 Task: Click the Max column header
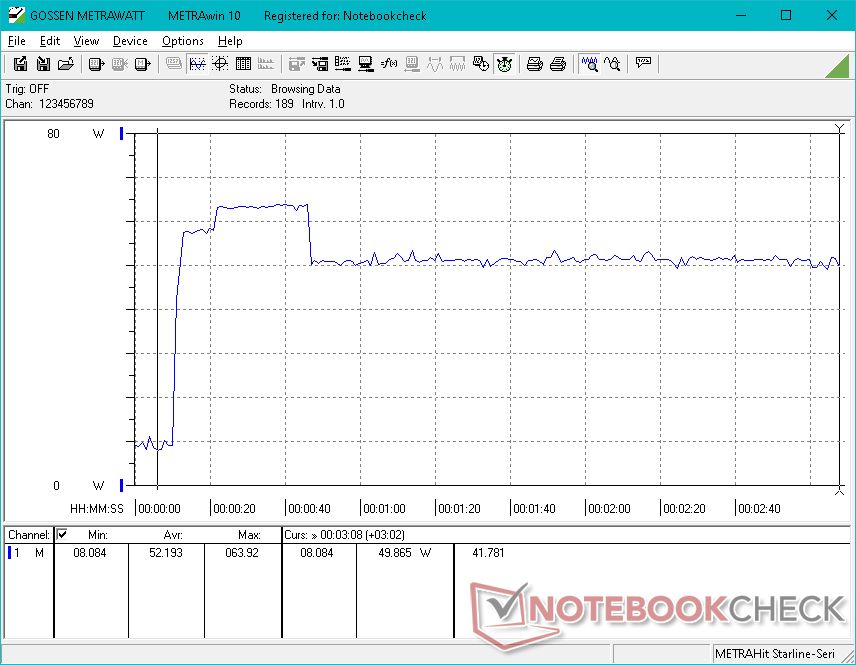click(x=249, y=535)
